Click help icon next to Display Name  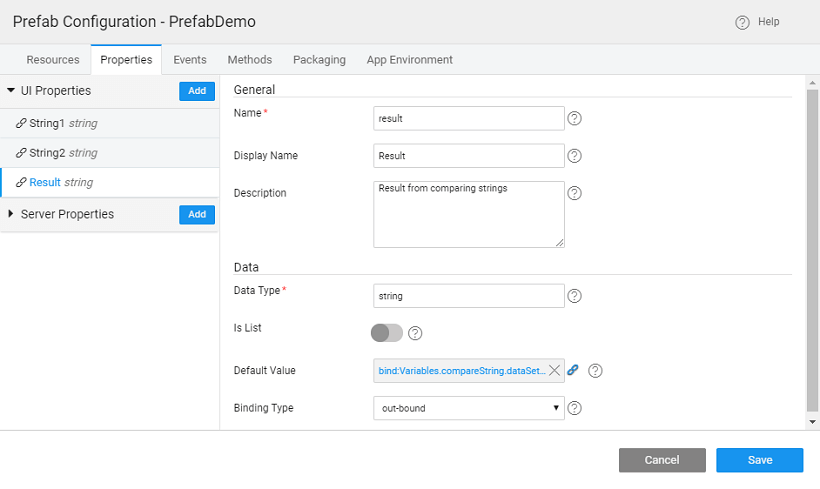coord(575,156)
